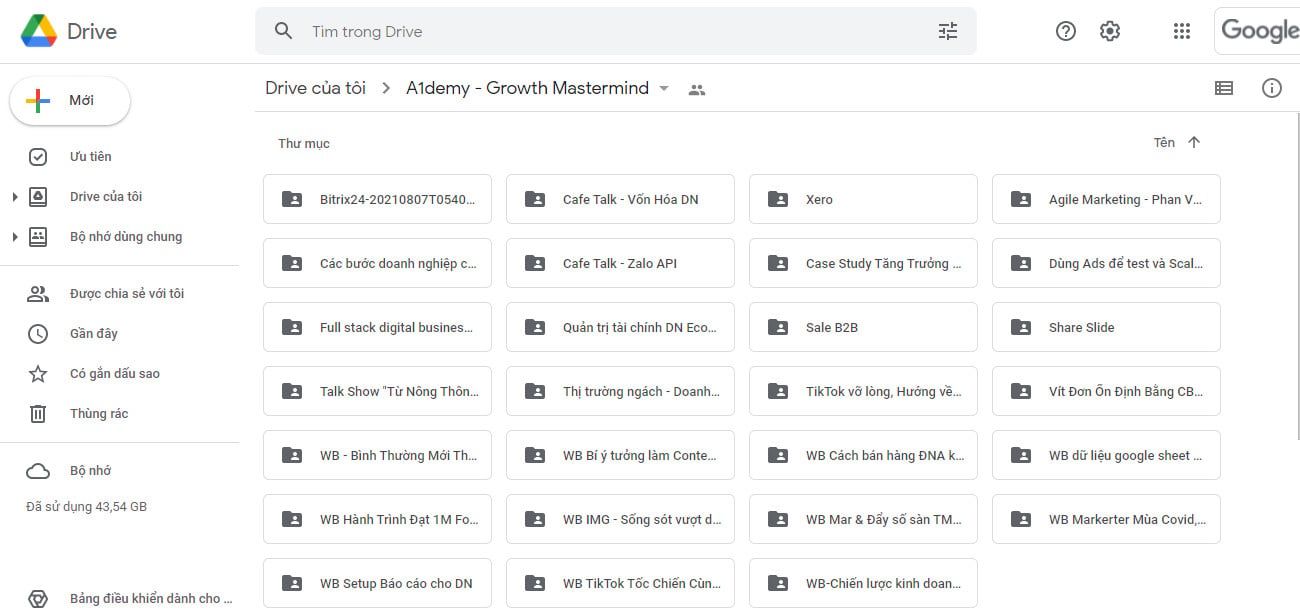Navigate to Drive của tôi breadcrumb
This screenshot has height=616, width=1300.
[x=315, y=88]
